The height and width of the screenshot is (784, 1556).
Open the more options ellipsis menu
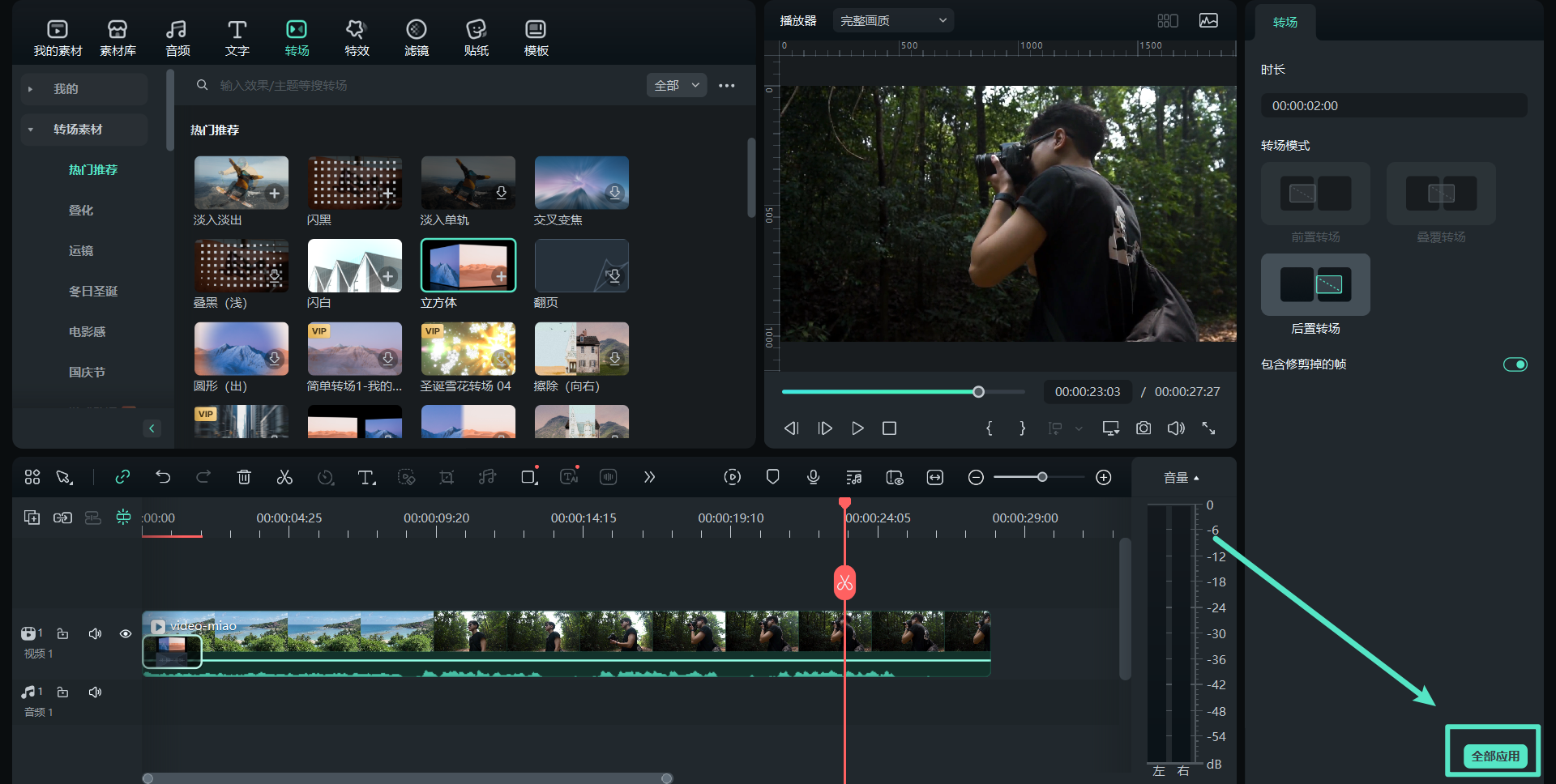click(x=727, y=85)
